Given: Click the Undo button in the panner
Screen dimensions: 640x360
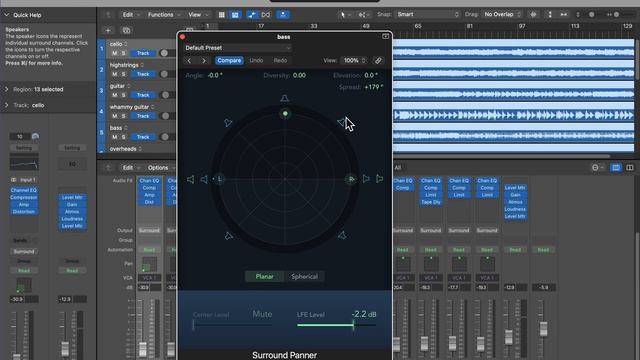Looking at the screenshot, I should point(256,60).
